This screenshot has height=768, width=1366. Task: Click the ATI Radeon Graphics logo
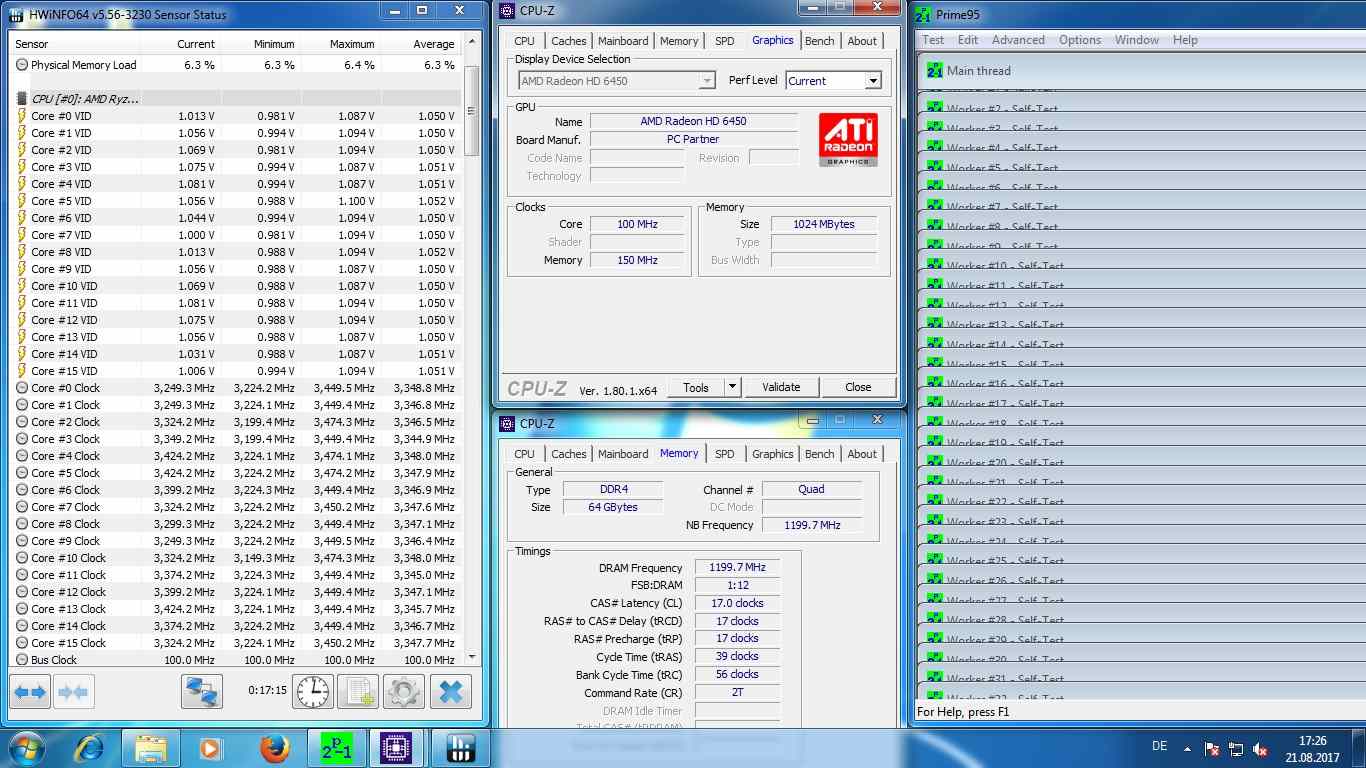click(848, 139)
